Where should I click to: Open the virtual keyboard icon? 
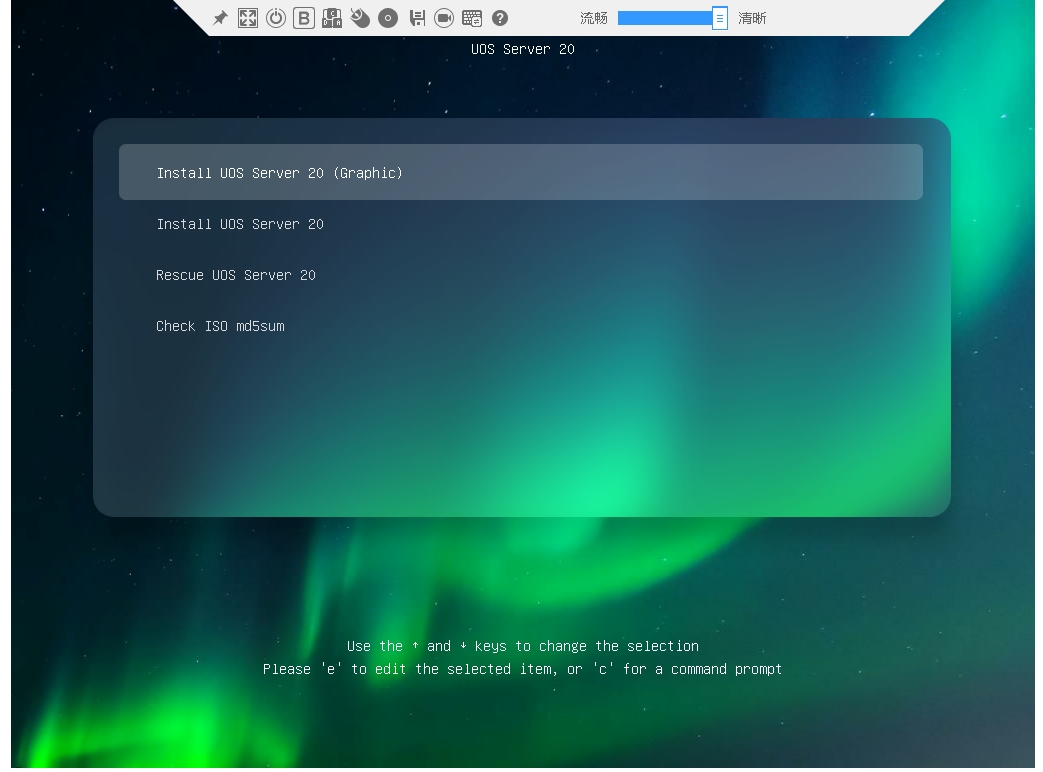click(472, 18)
